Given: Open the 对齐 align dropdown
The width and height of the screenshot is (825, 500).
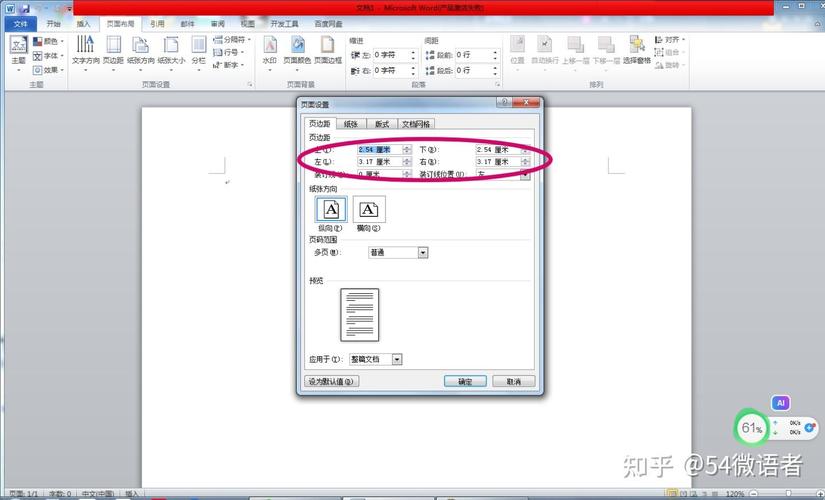Looking at the screenshot, I should click(x=670, y=39).
